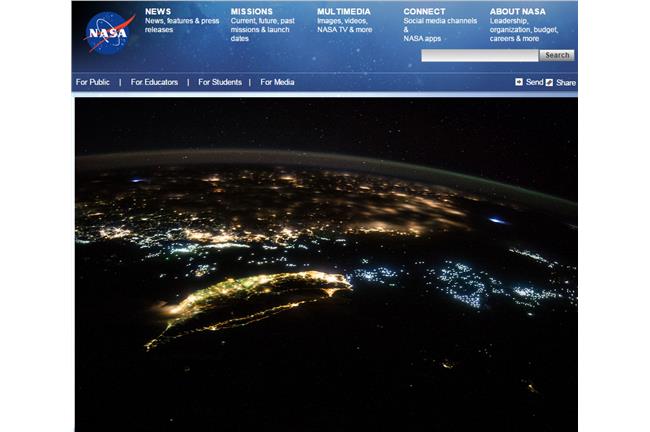Open the CONNECT menu
This screenshot has width=650, height=432.
pyautogui.click(x=424, y=12)
